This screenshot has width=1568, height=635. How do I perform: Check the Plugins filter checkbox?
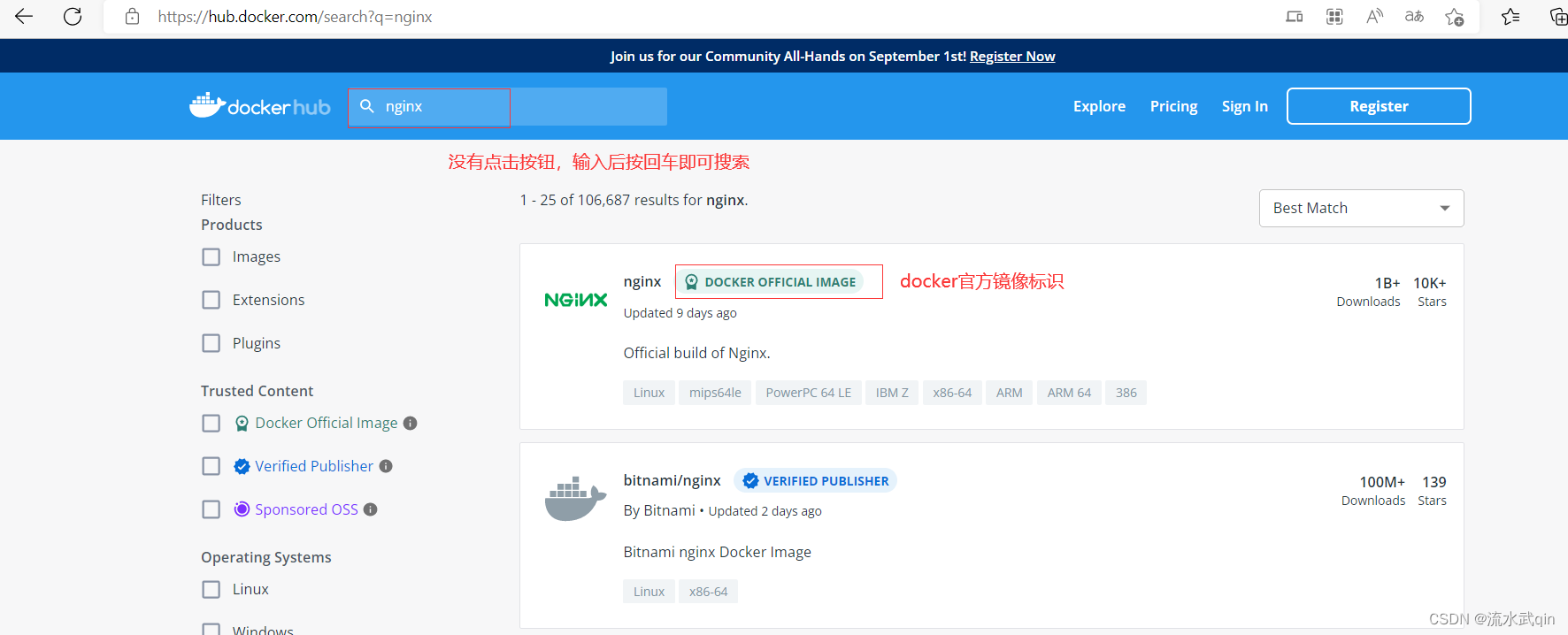pyautogui.click(x=211, y=343)
